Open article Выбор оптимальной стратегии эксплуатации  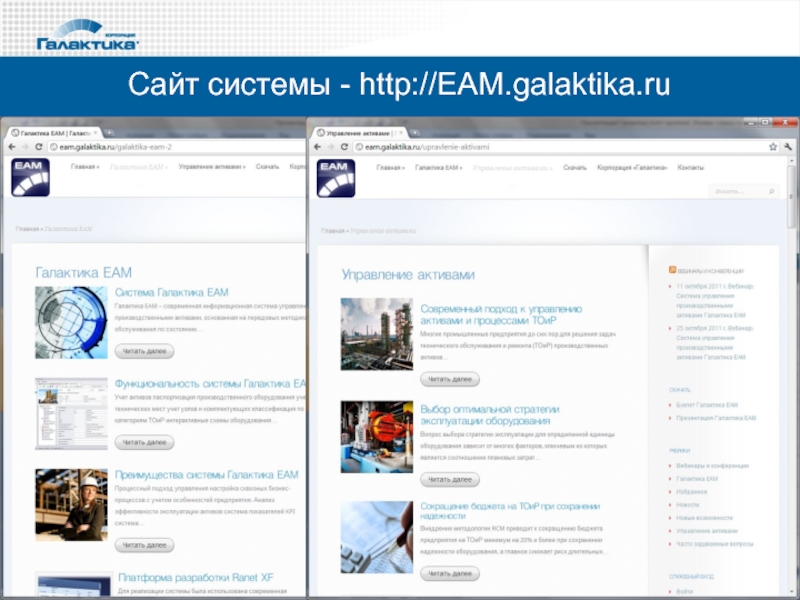[490, 415]
